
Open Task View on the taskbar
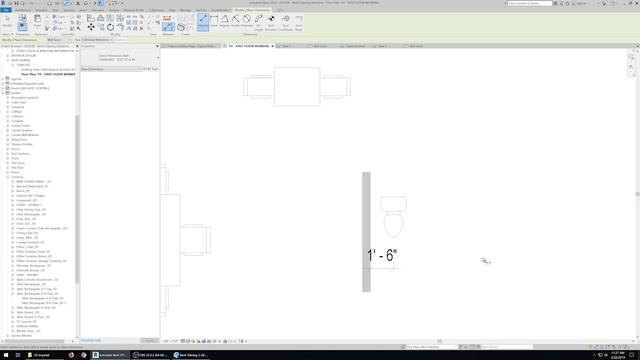18,355
